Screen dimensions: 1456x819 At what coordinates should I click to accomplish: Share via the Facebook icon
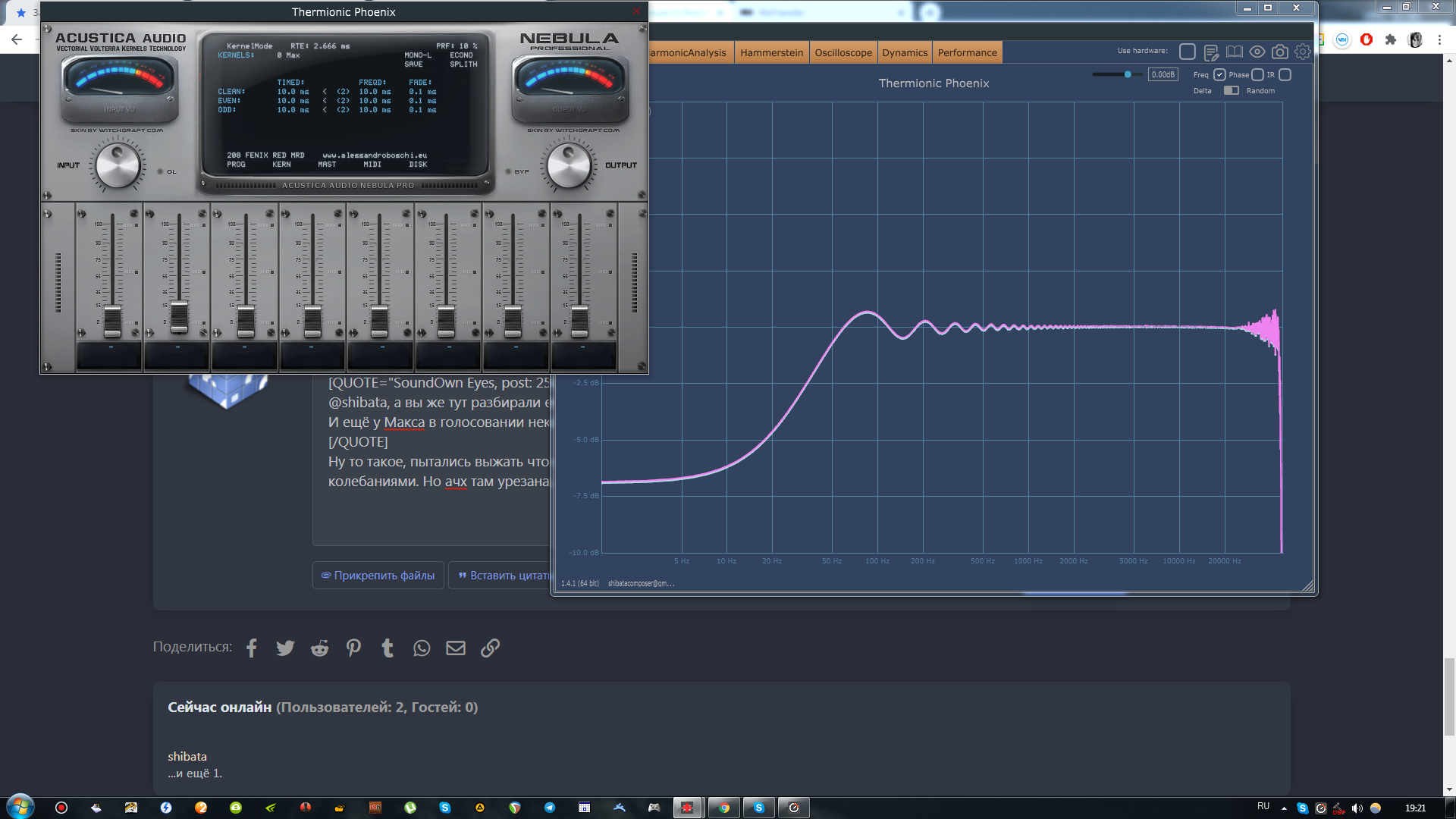tap(252, 648)
